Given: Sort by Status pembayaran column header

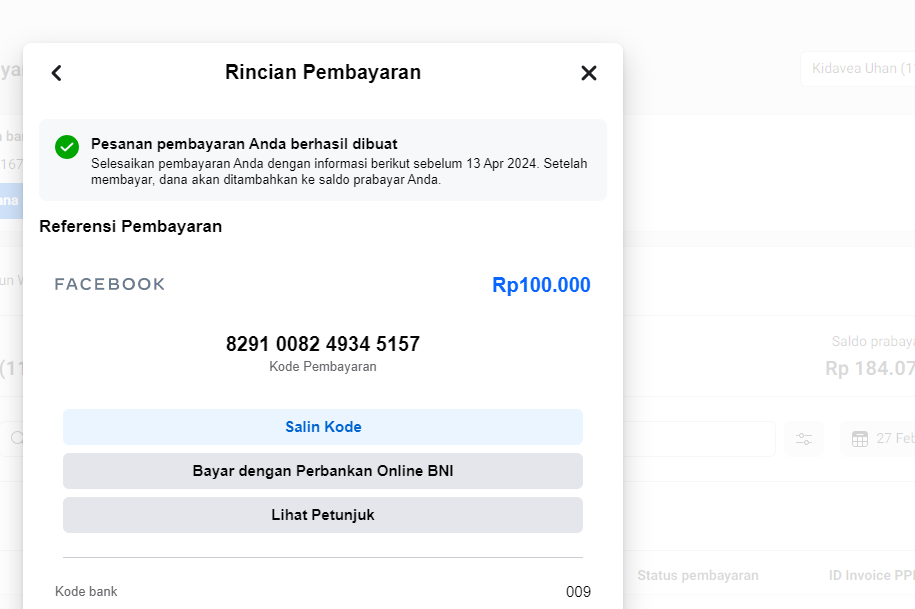Looking at the screenshot, I should (697, 575).
